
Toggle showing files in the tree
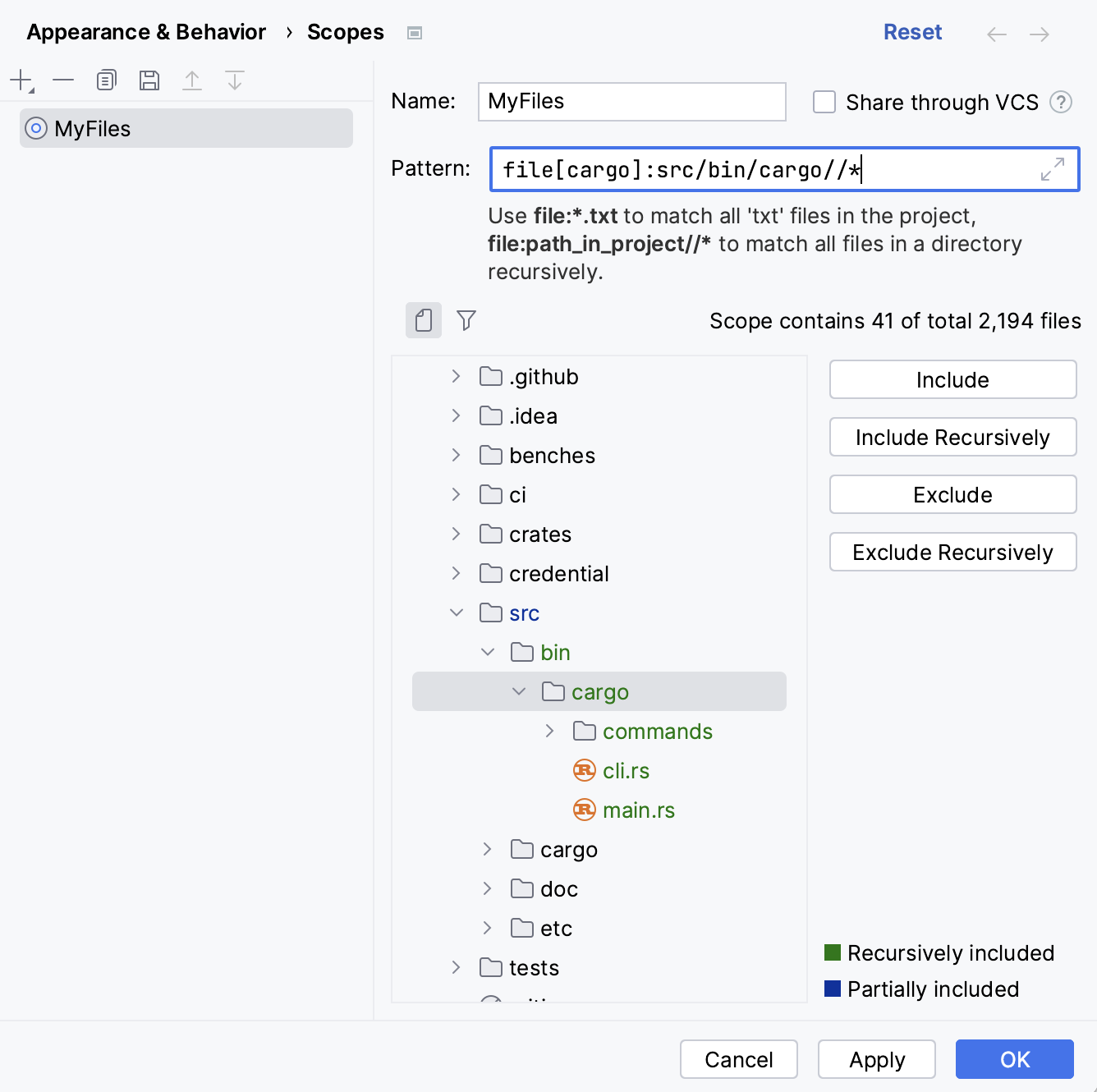(x=423, y=320)
